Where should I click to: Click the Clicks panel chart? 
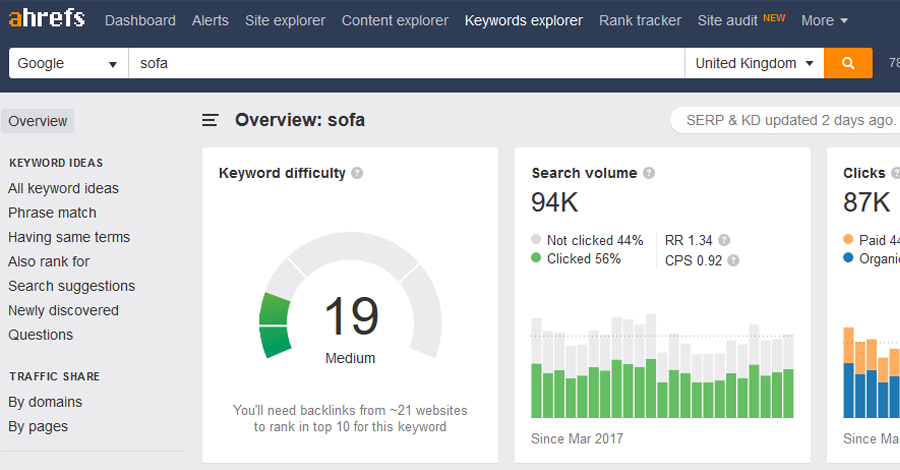871,372
